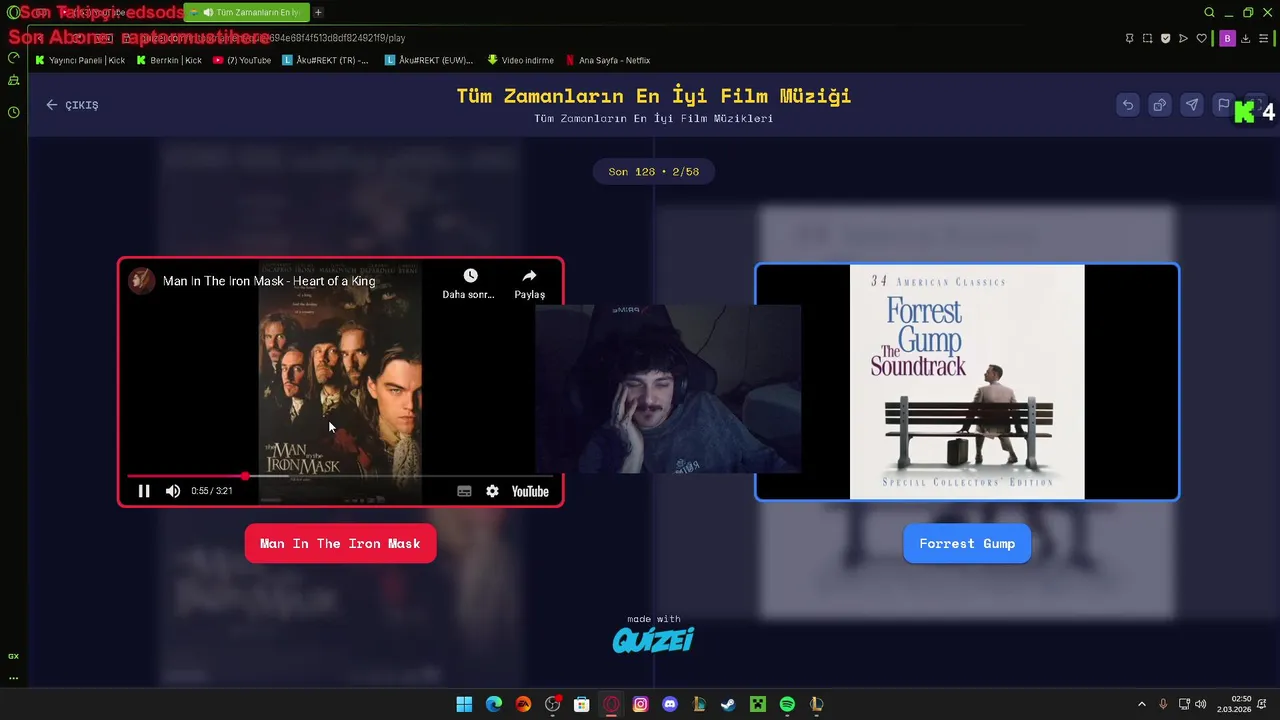Viewport: 1280px width, 720px height.
Task: Click the snapshot capture icon in address bar
Action: [x=1147, y=38]
